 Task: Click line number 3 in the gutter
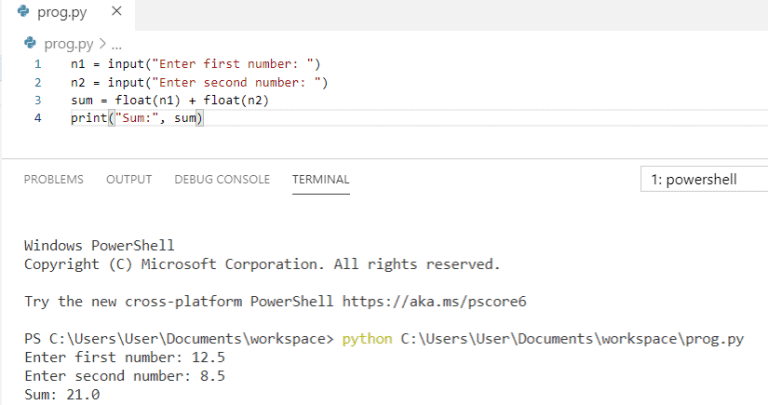pyautogui.click(x=38, y=100)
